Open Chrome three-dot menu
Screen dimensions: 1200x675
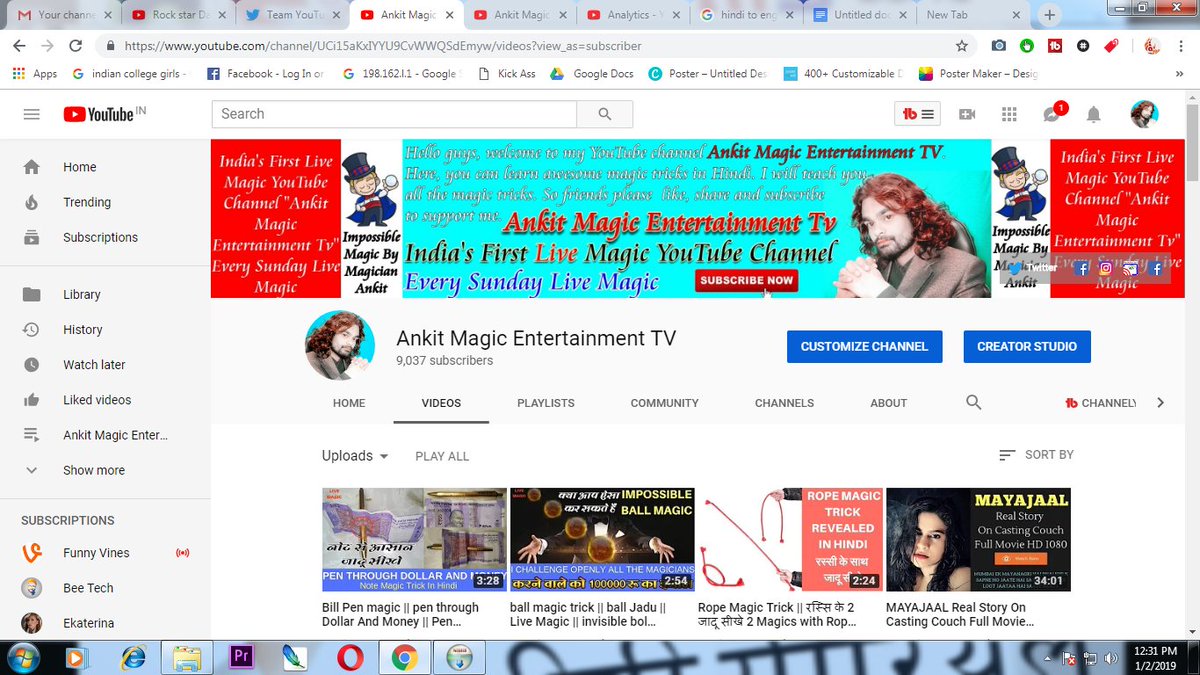point(1181,46)
